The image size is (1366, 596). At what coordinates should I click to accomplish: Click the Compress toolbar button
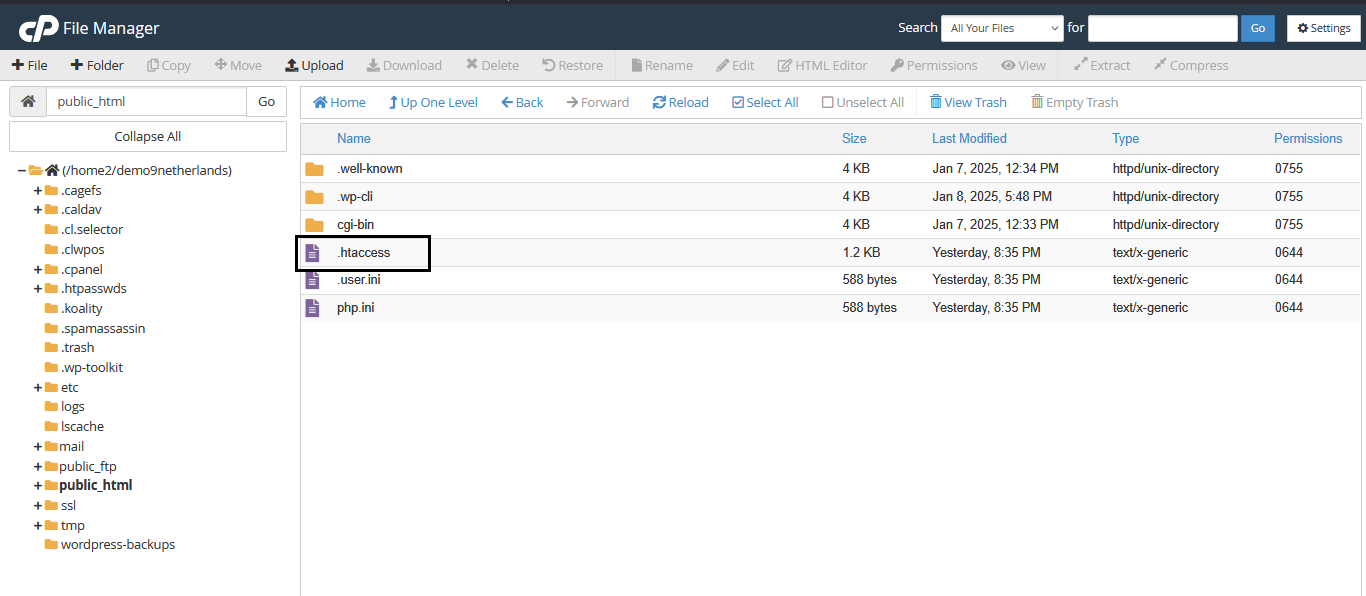[1191, 65]
